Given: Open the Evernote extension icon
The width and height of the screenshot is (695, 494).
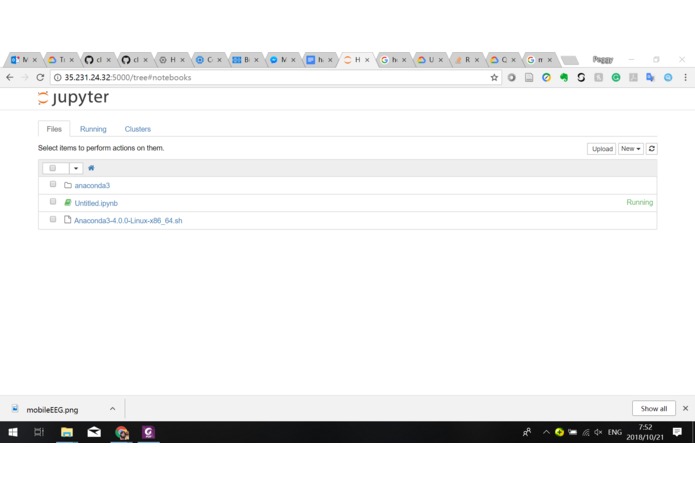Looking at the screenshot, I should coord(564,78).
